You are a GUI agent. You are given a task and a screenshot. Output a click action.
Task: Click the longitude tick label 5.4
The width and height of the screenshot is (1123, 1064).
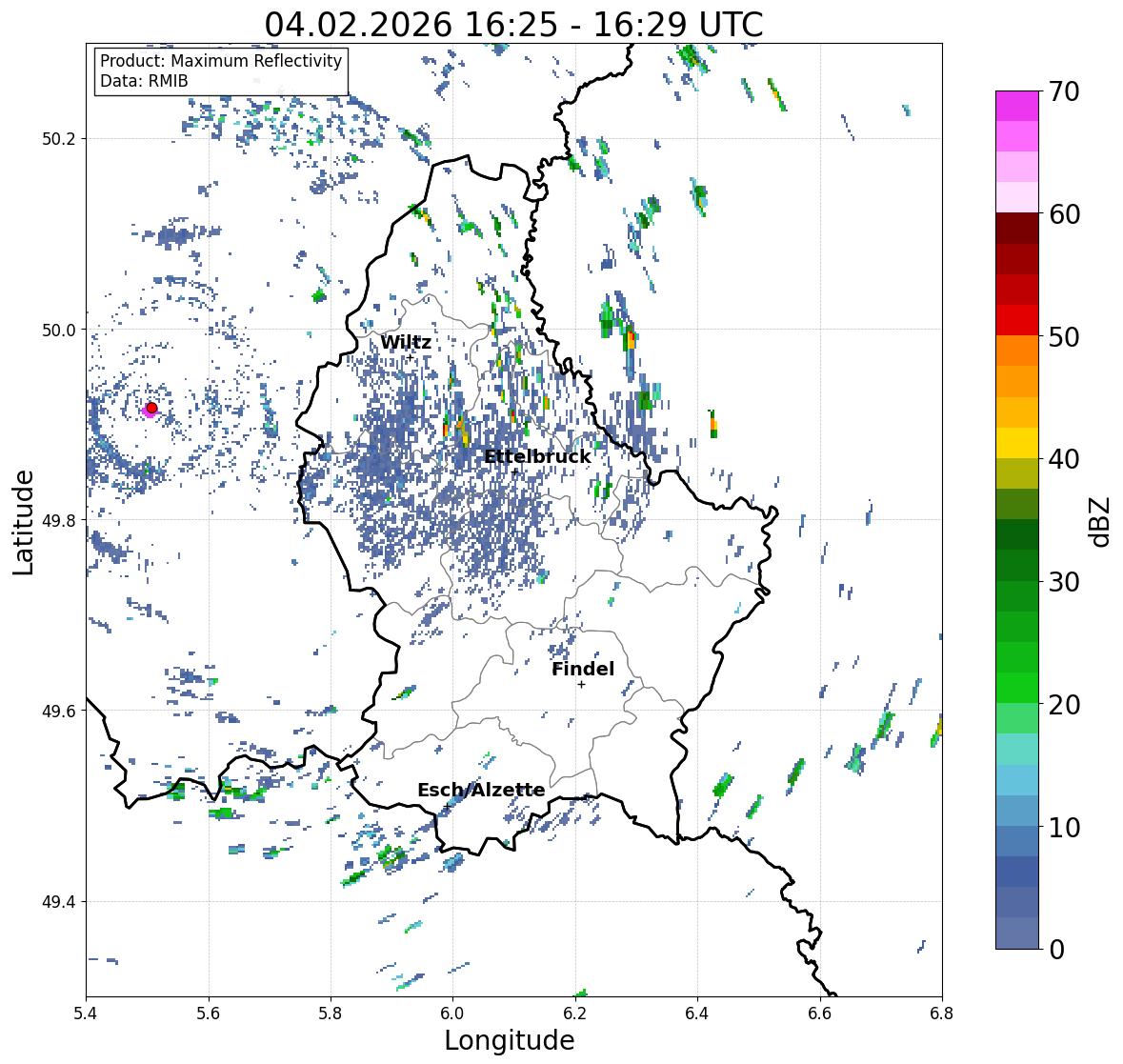tap(86, 1014)
